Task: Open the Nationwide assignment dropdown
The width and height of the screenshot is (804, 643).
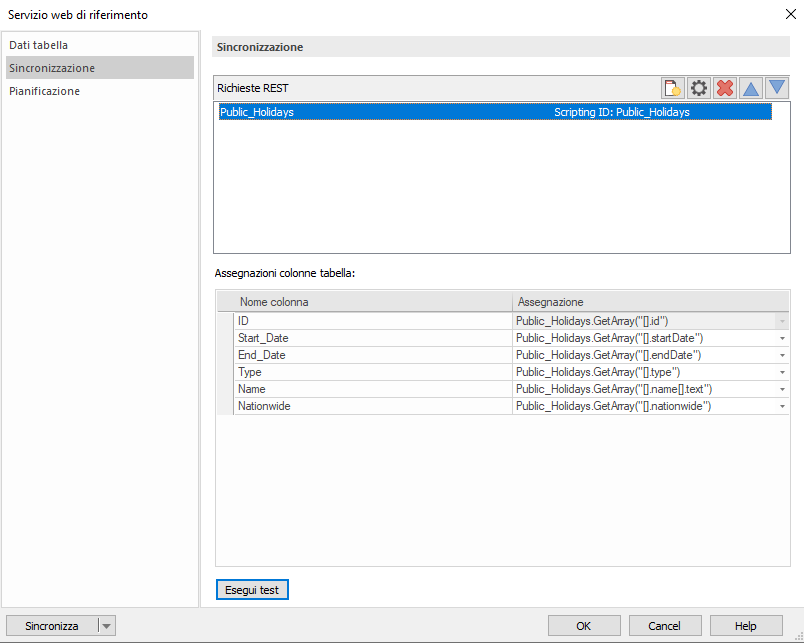Action: pos(779,405)
